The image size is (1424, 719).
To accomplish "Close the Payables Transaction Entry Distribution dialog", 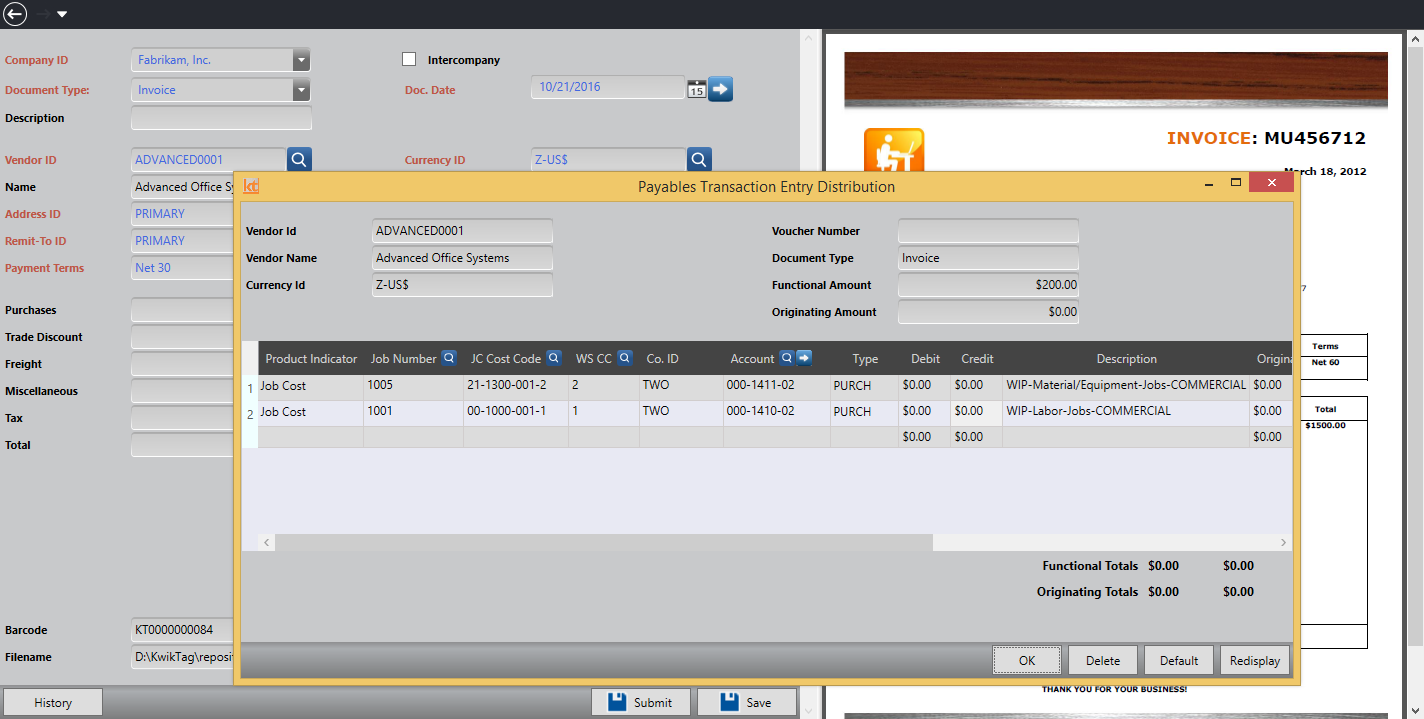I will pos(1272,183).
